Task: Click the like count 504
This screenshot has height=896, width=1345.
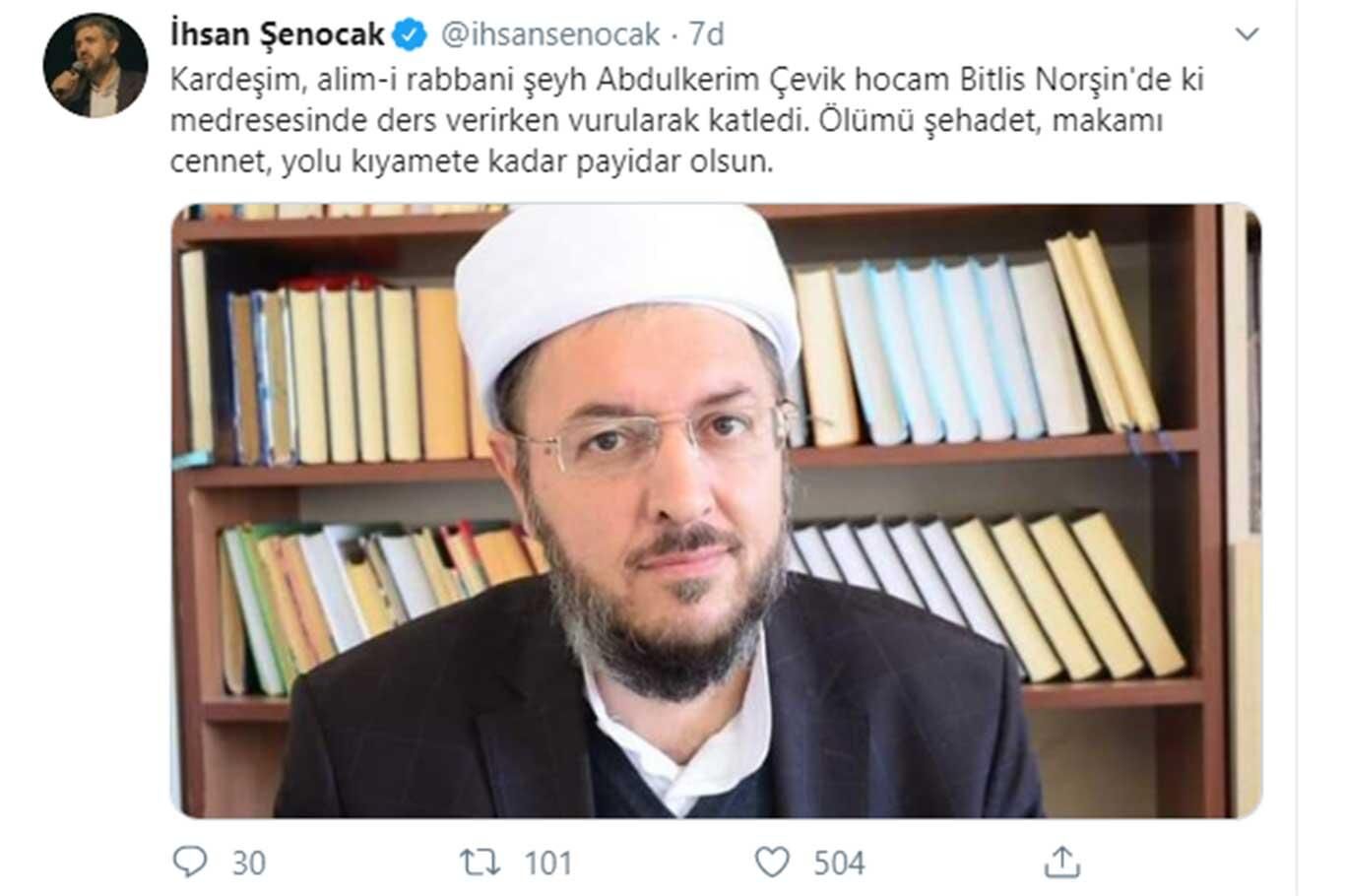Action: [x=839, y=864]
